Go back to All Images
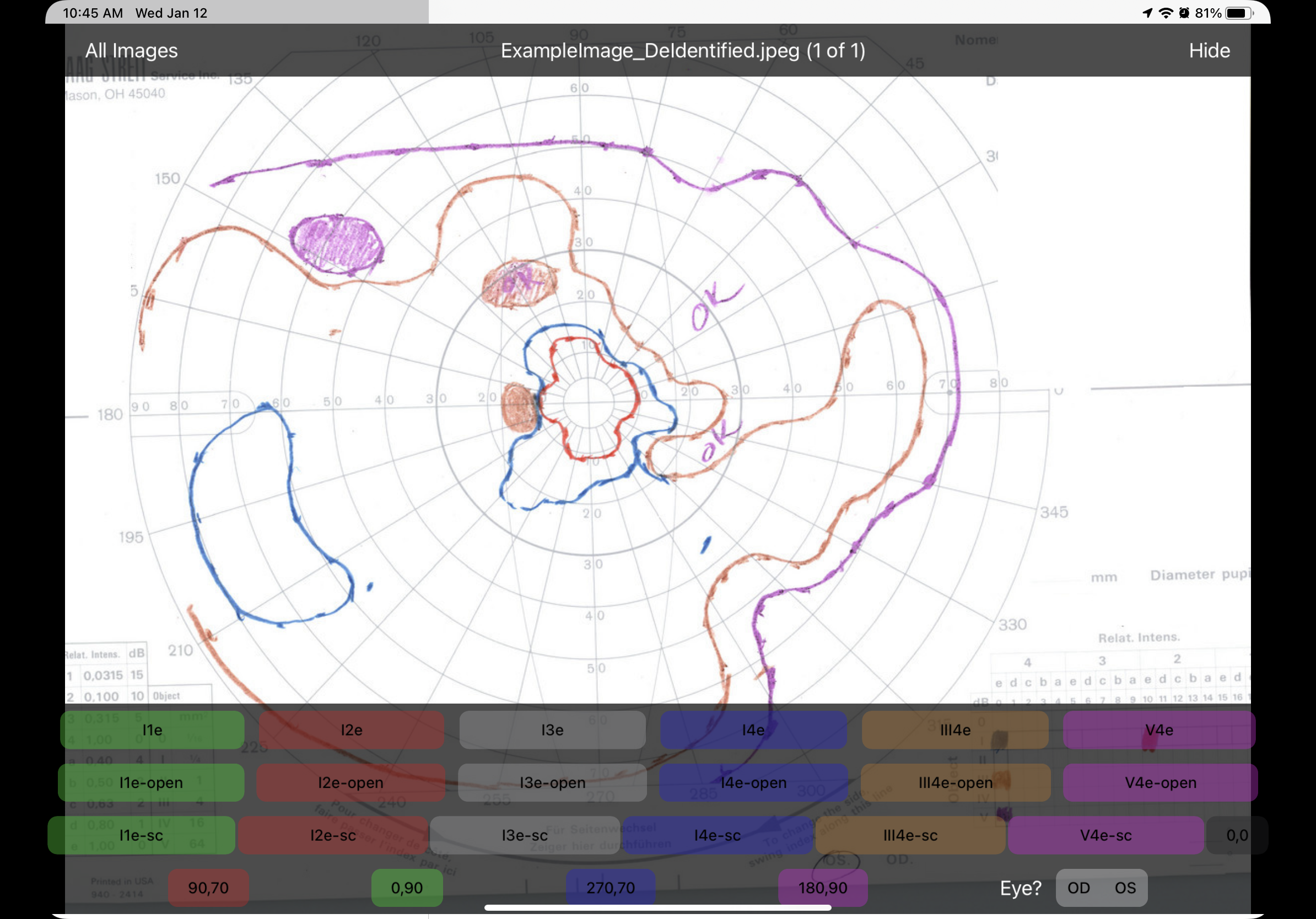The width and height of the screenshot is (1316, 919). (131, 51)
